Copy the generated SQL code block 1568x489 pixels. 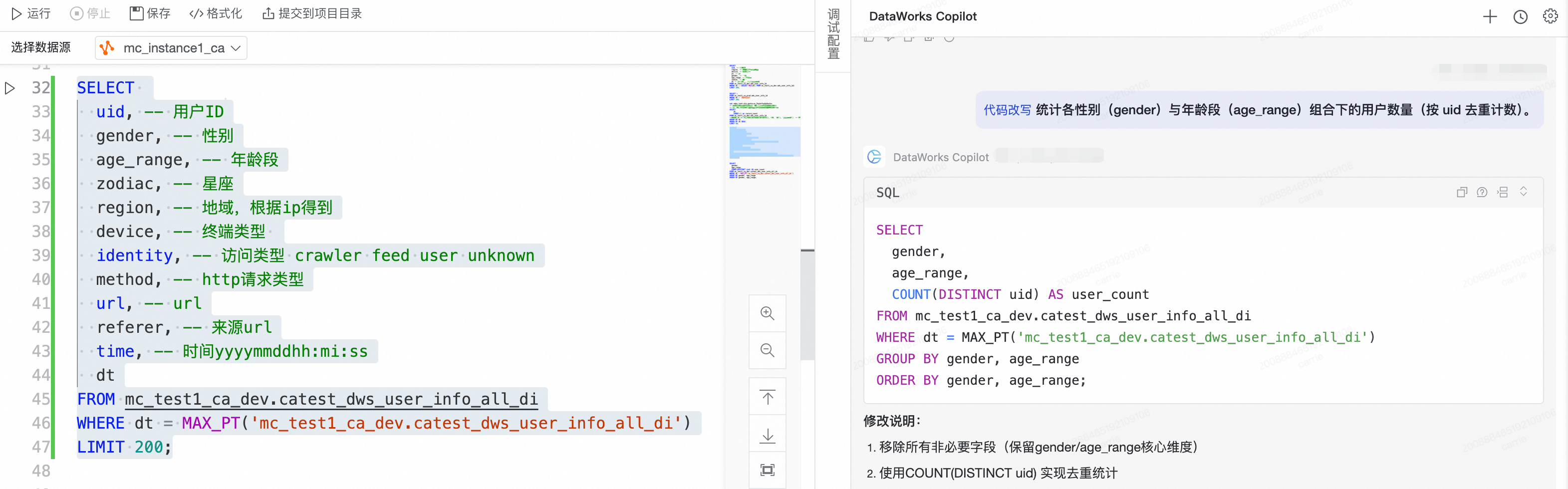point(1462,193)
